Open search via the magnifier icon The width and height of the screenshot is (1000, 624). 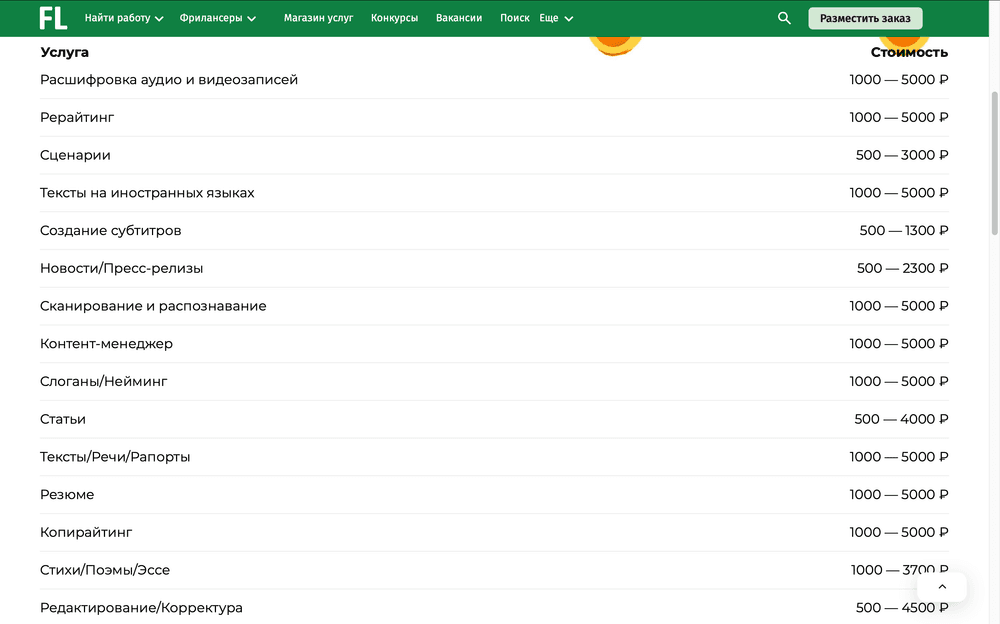784,18
